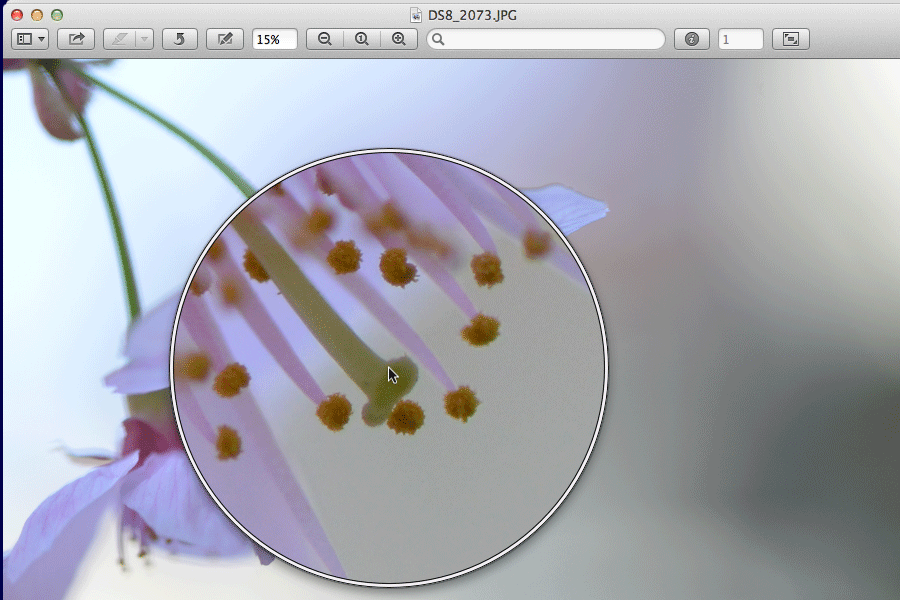Click the search magnifying glass icon

click(438, 39)
